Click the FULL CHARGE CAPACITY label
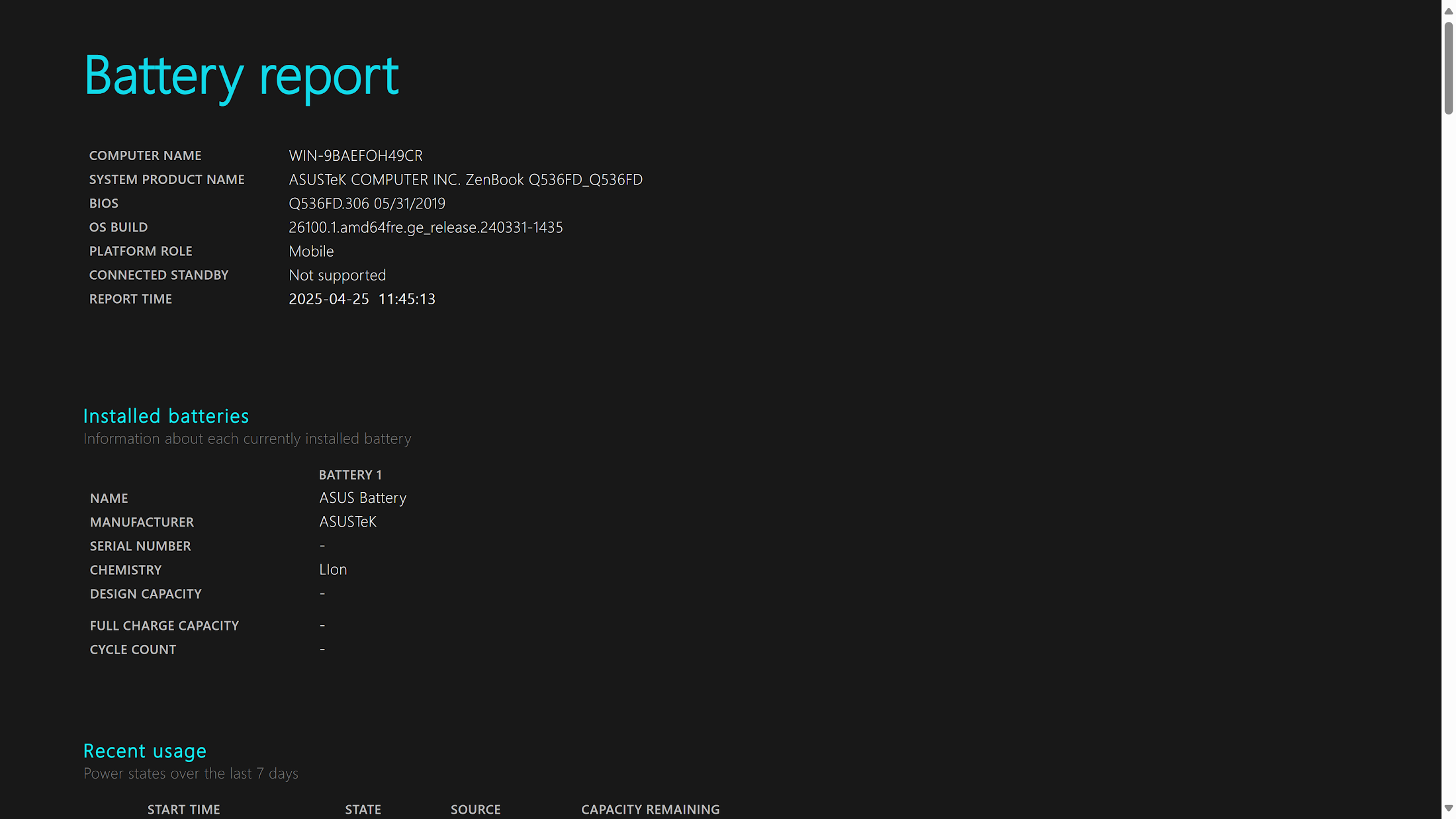This screenshot has width=1456, height=819. pos(164,626)
